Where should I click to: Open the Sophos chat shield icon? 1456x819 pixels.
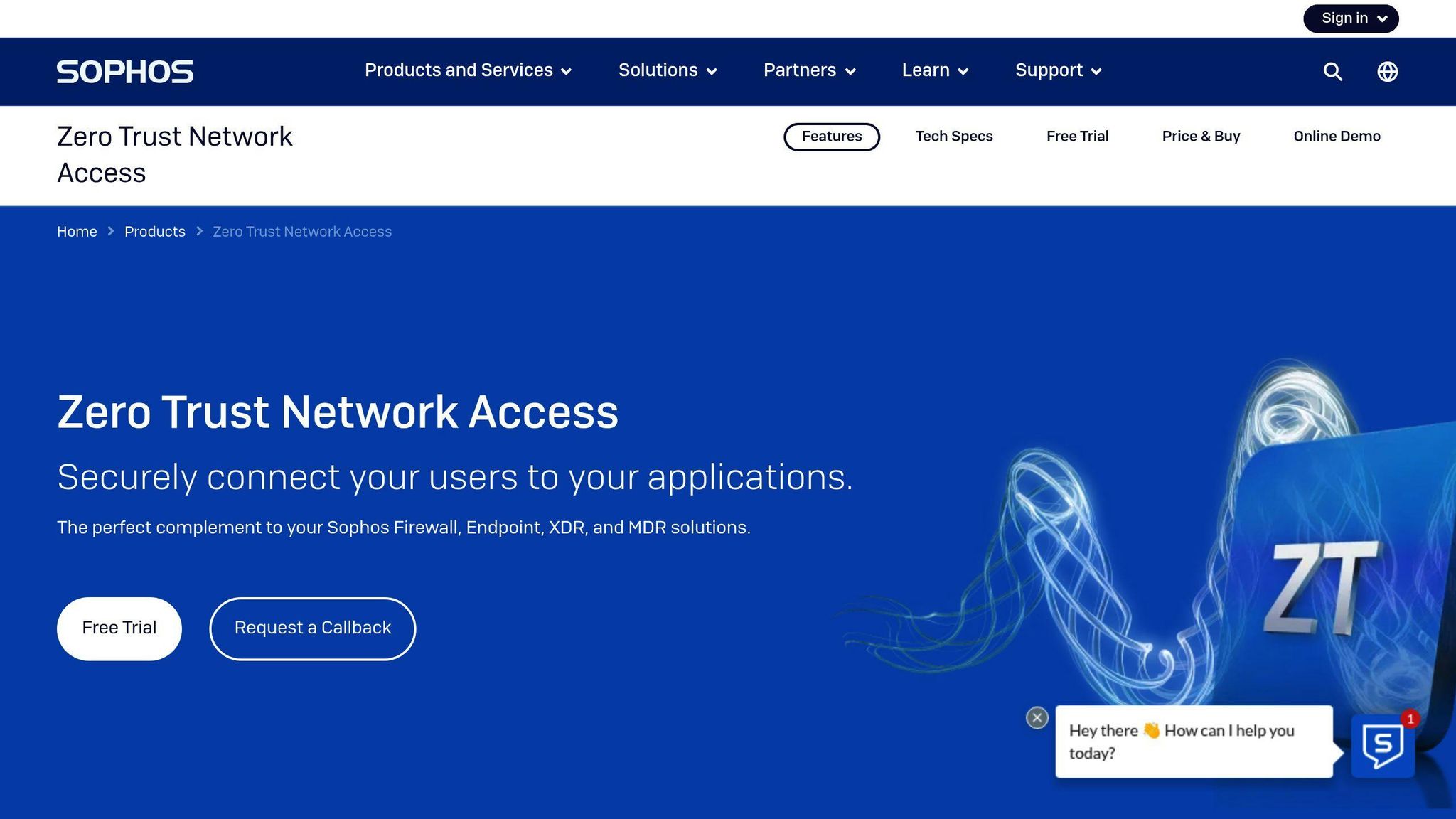[x=1383, y=746]
